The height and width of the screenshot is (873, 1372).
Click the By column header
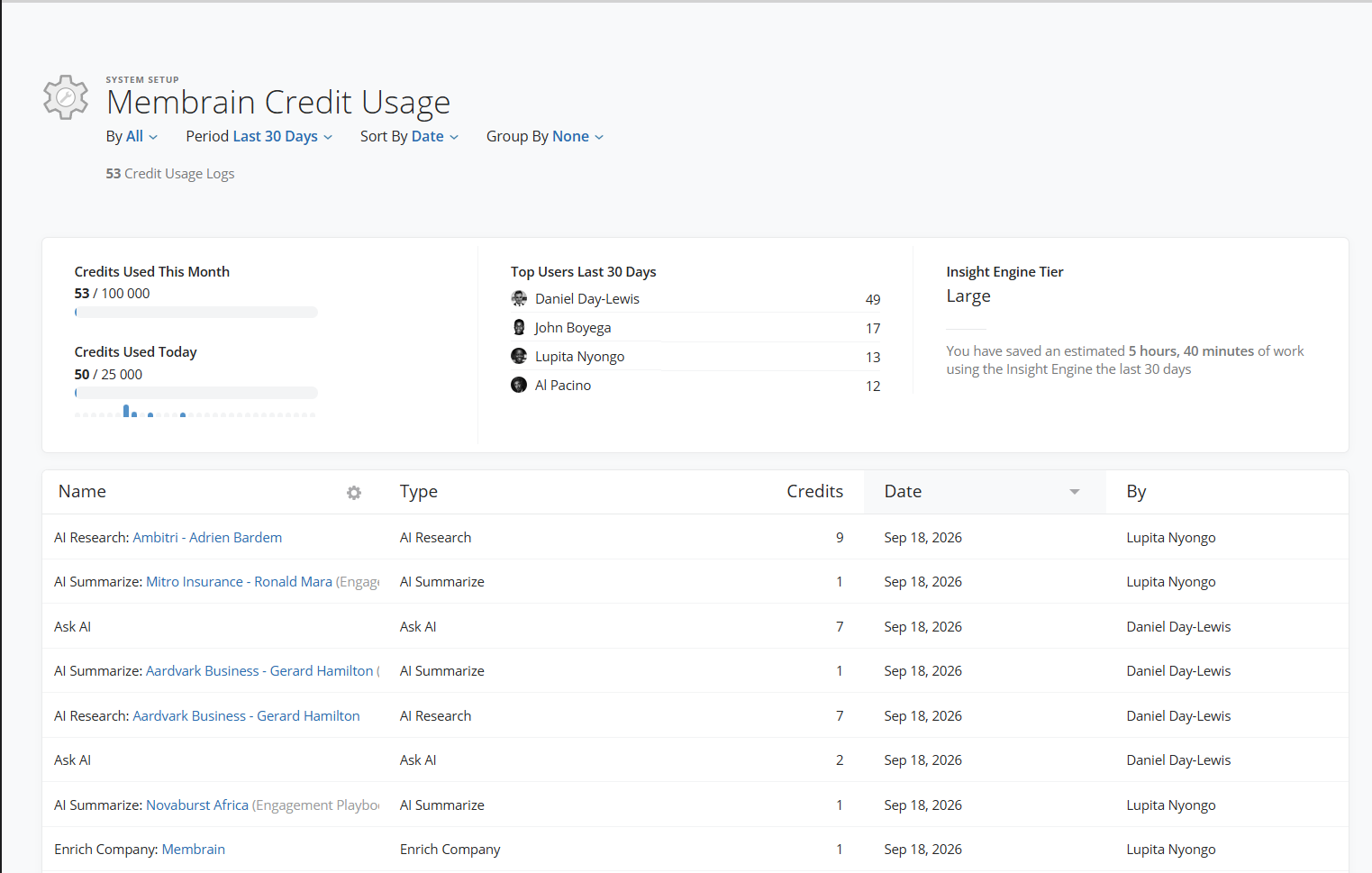tap(1136, 491)
